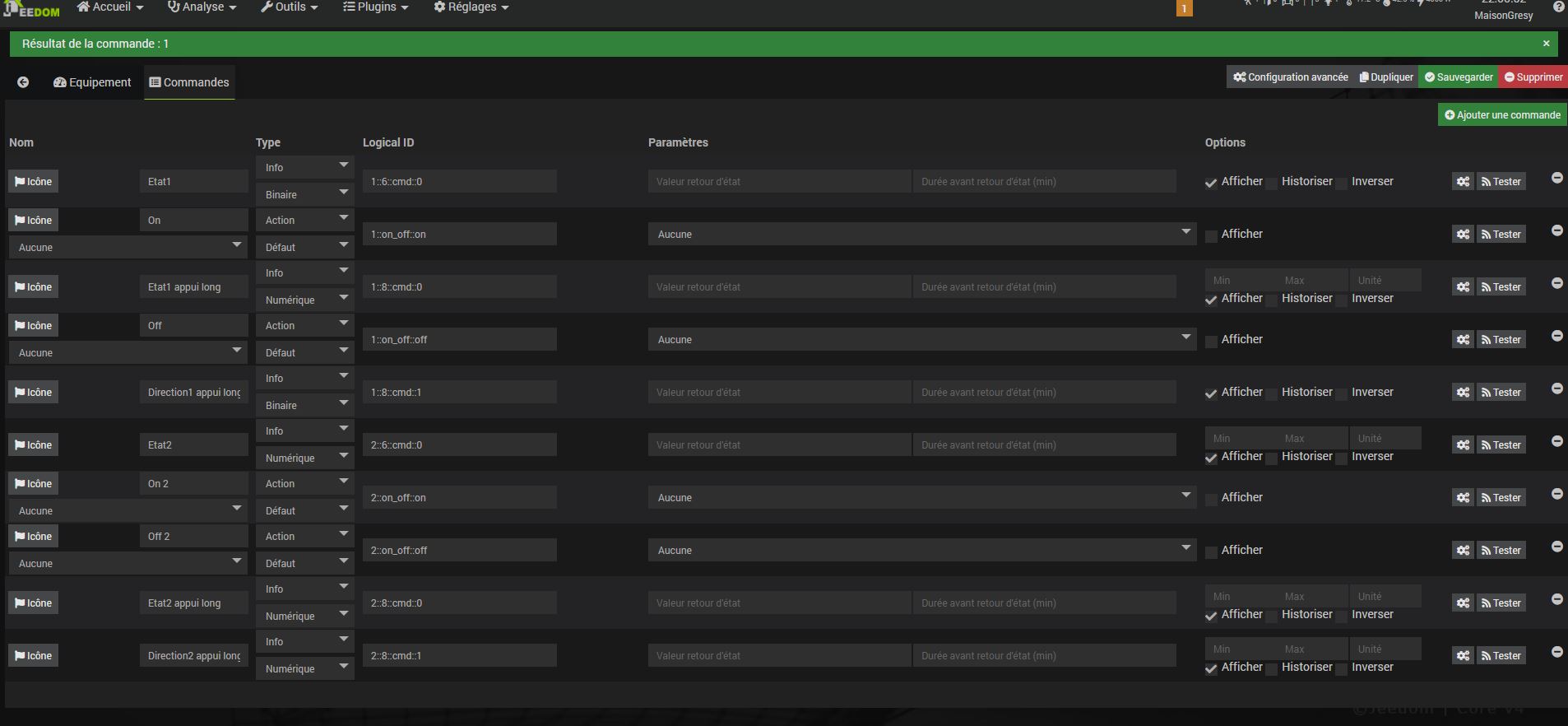Open advanced settings gear for Etat1 appui long
This screenshot has height=726, width=1568.
click(x=1463, y=287)
